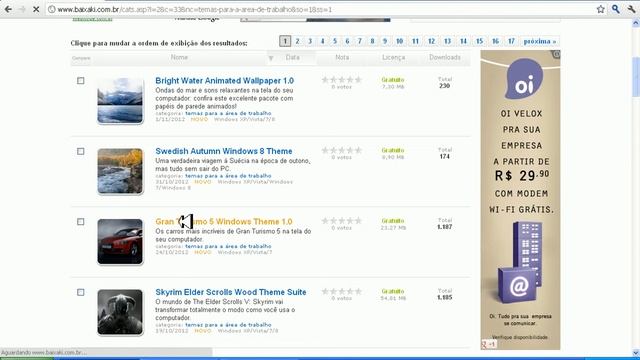This screenshot has width=640, height=360.
Task: Sort results by the Nome column
Action: 179,58
